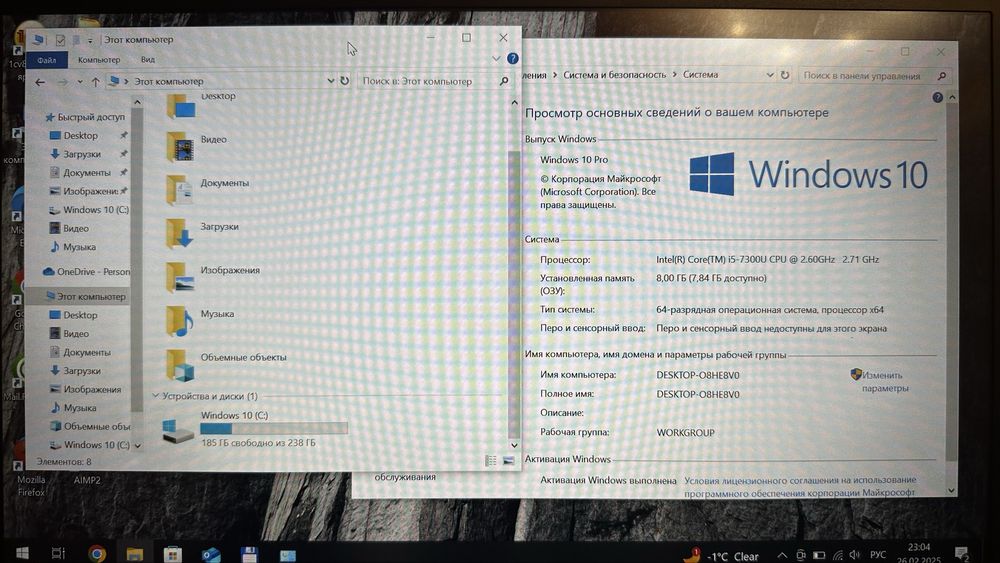
Task: Open the Файл tab in Explorer
Action: click(46, 60)
